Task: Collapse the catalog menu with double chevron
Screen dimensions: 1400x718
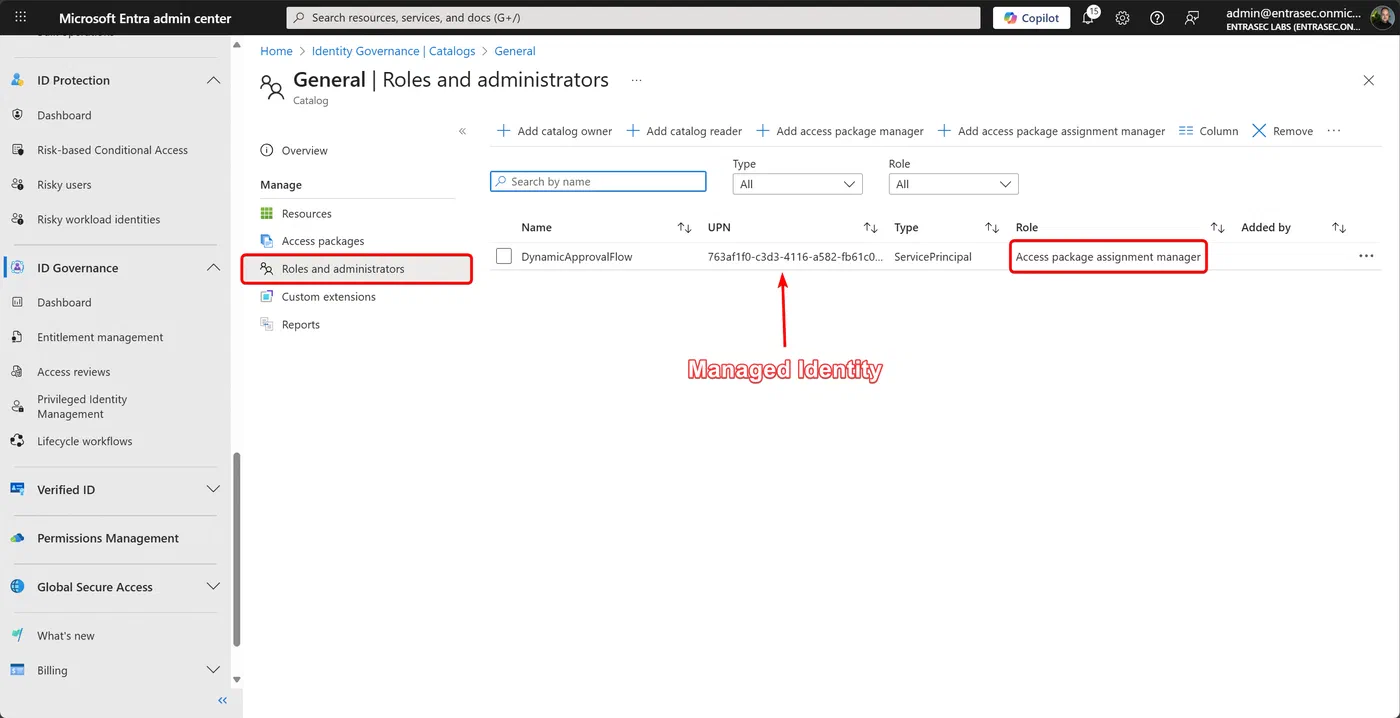Action: (x=462, y=131)
